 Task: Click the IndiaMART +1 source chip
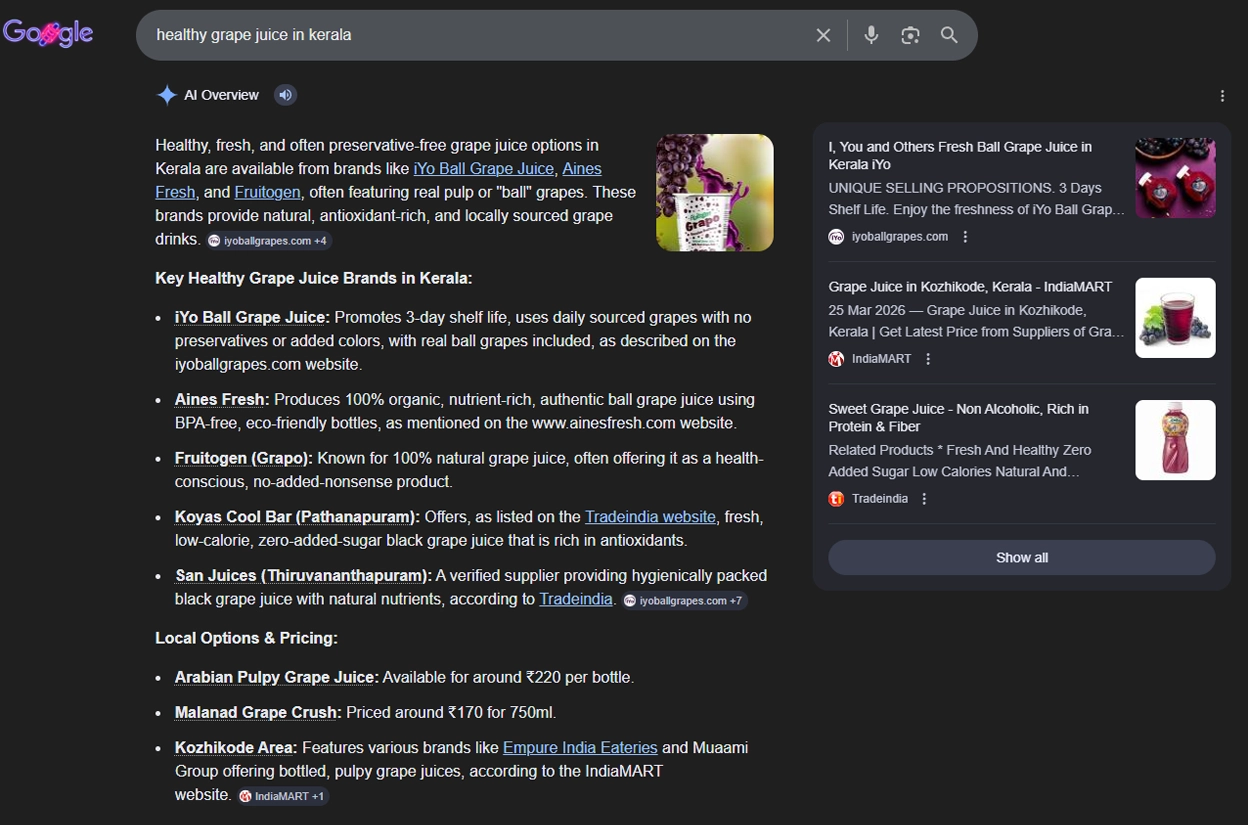point(282,797)
